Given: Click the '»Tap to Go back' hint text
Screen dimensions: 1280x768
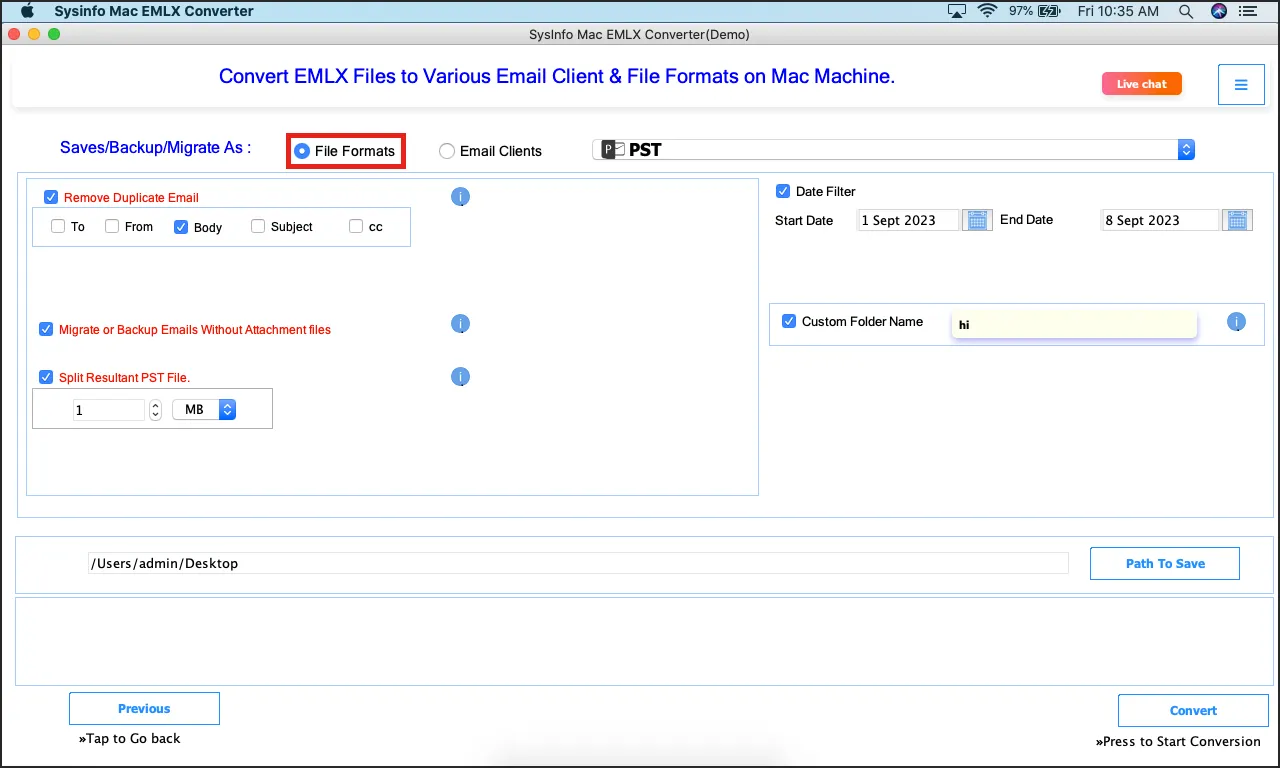Looking at the screenshot, I should pyautogui.click(x=130, y=738).
